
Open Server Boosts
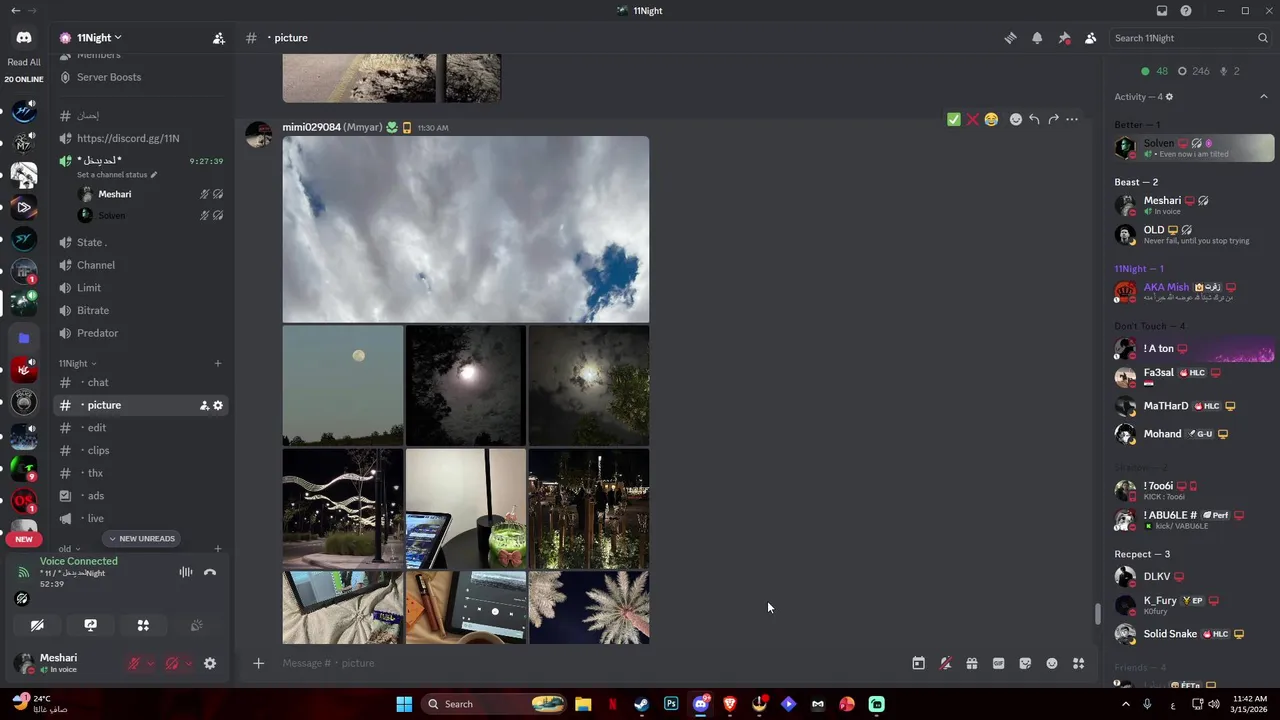[x=142, y=77]
